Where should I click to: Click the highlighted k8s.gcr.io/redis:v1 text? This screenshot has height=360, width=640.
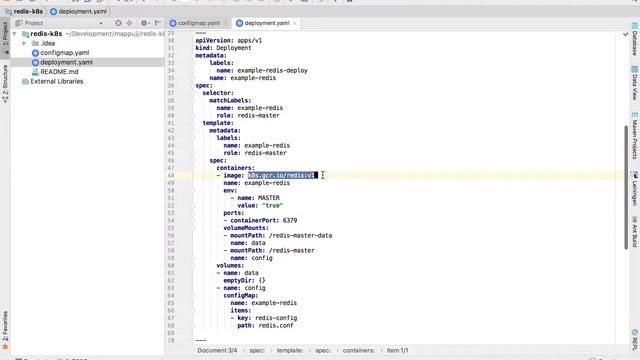click(282, 176)
